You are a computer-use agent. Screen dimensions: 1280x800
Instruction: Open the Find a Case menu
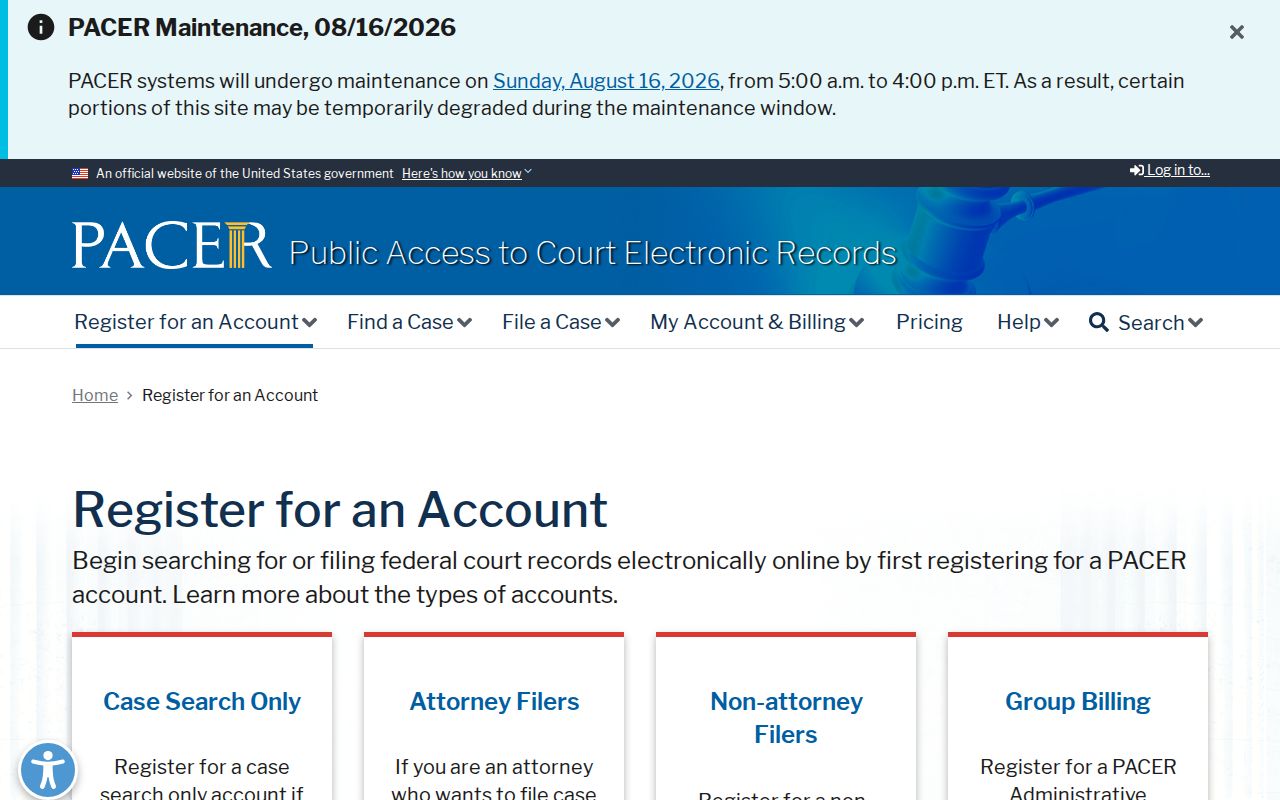409,322
